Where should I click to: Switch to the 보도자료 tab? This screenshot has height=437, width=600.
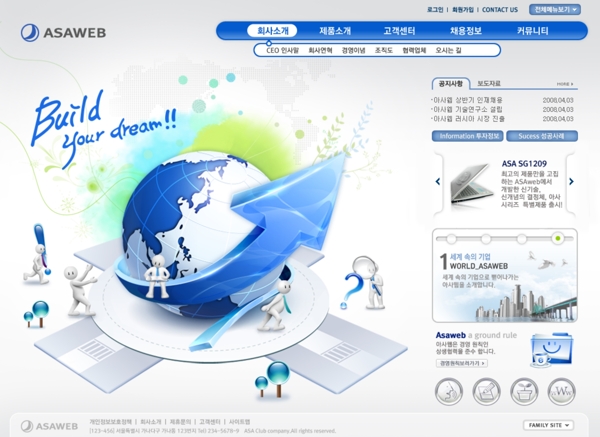489,83
